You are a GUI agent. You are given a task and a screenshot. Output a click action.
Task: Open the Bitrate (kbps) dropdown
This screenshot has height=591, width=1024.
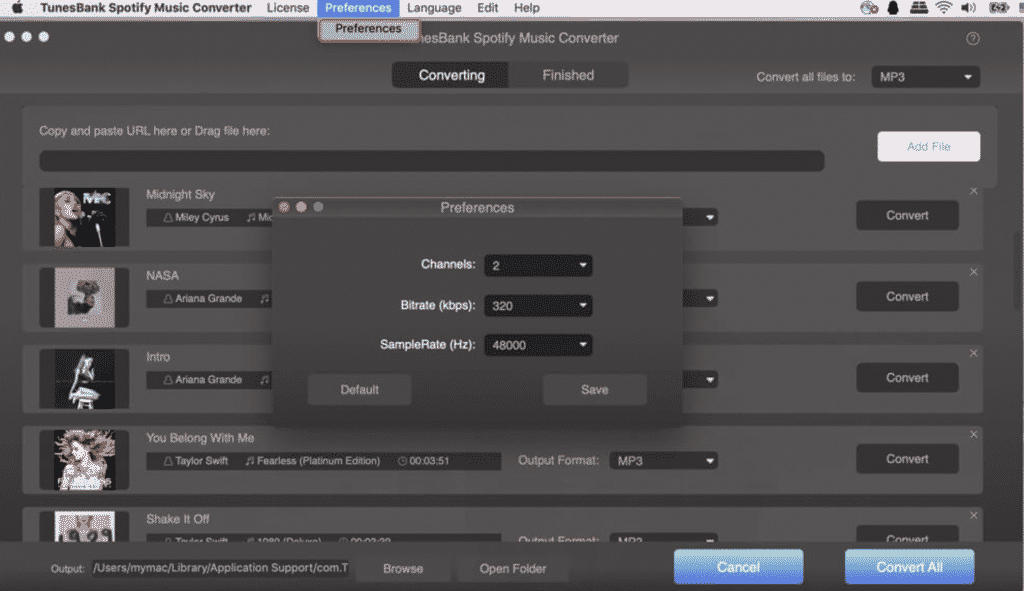(x=538, y=306)
